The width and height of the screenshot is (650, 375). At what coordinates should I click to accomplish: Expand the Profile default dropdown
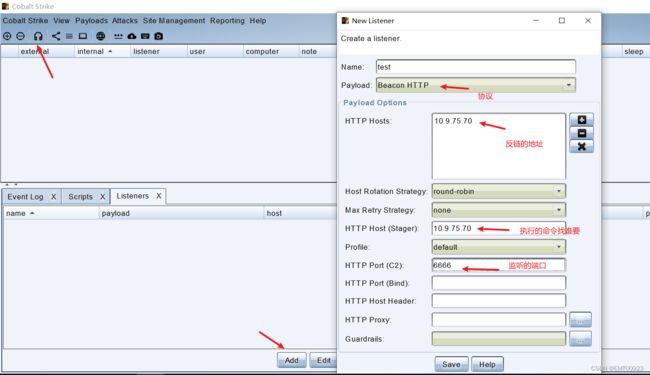point(498,247)
